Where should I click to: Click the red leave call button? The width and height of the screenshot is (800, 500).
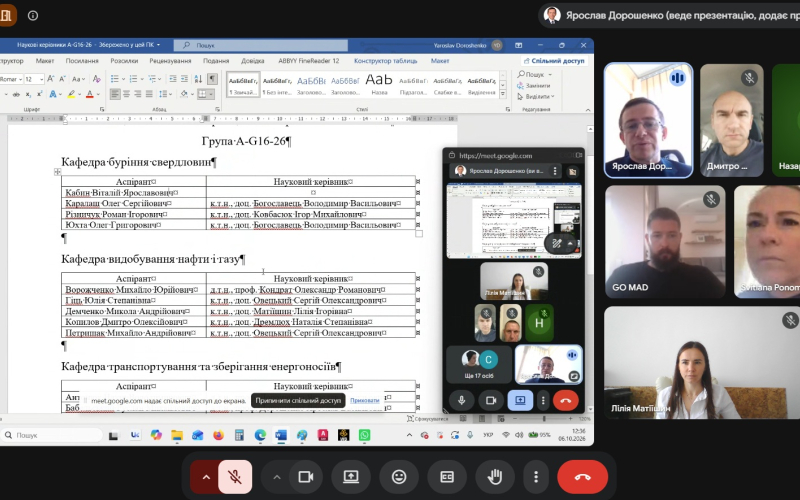click(582, 477)
